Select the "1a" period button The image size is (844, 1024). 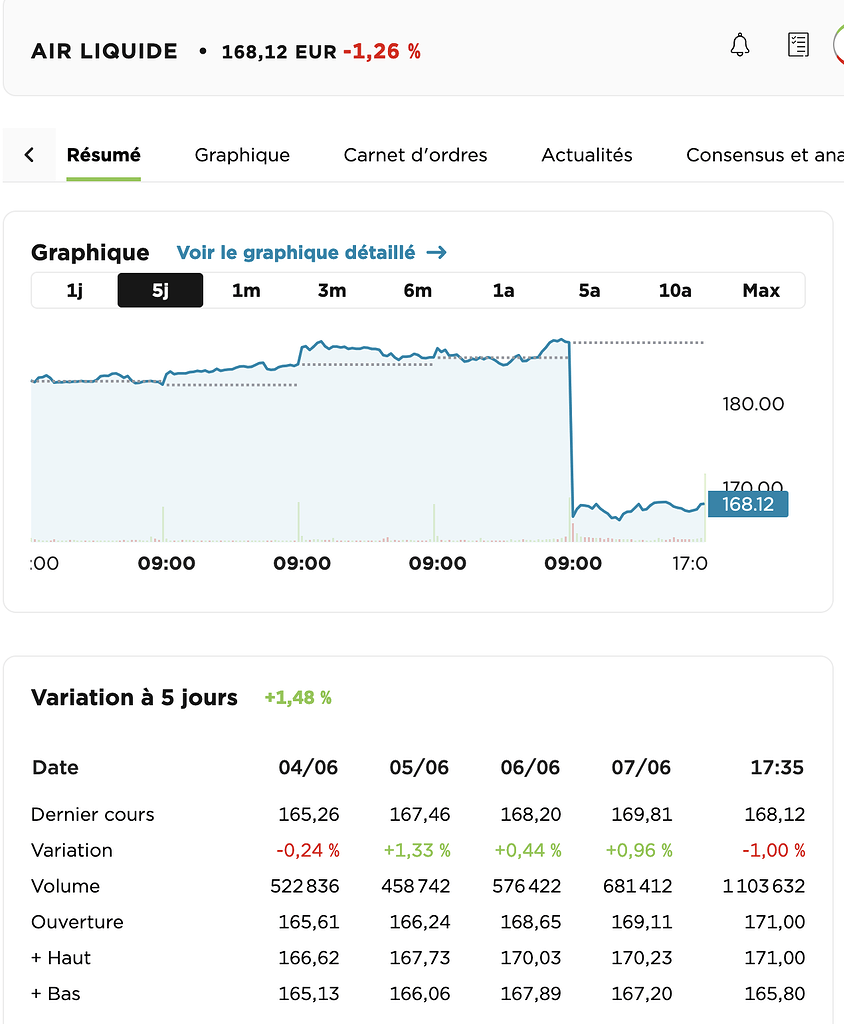tap(503, 290)
